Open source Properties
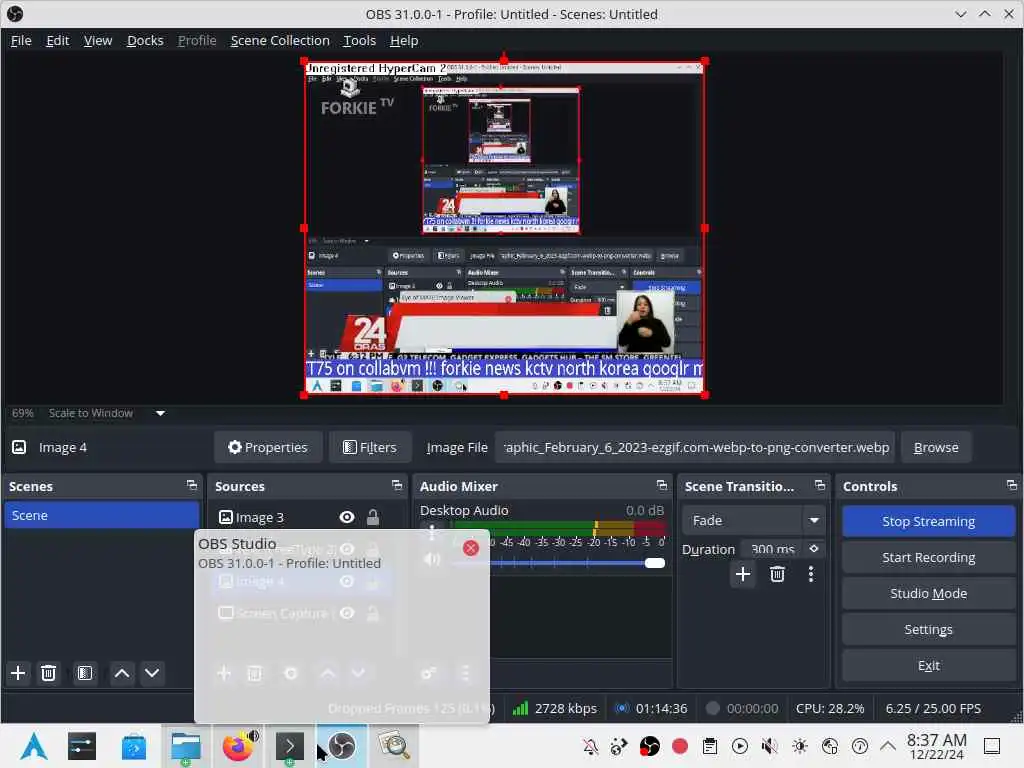Viewport: 1024px width, 768px height. click(268, 447)
